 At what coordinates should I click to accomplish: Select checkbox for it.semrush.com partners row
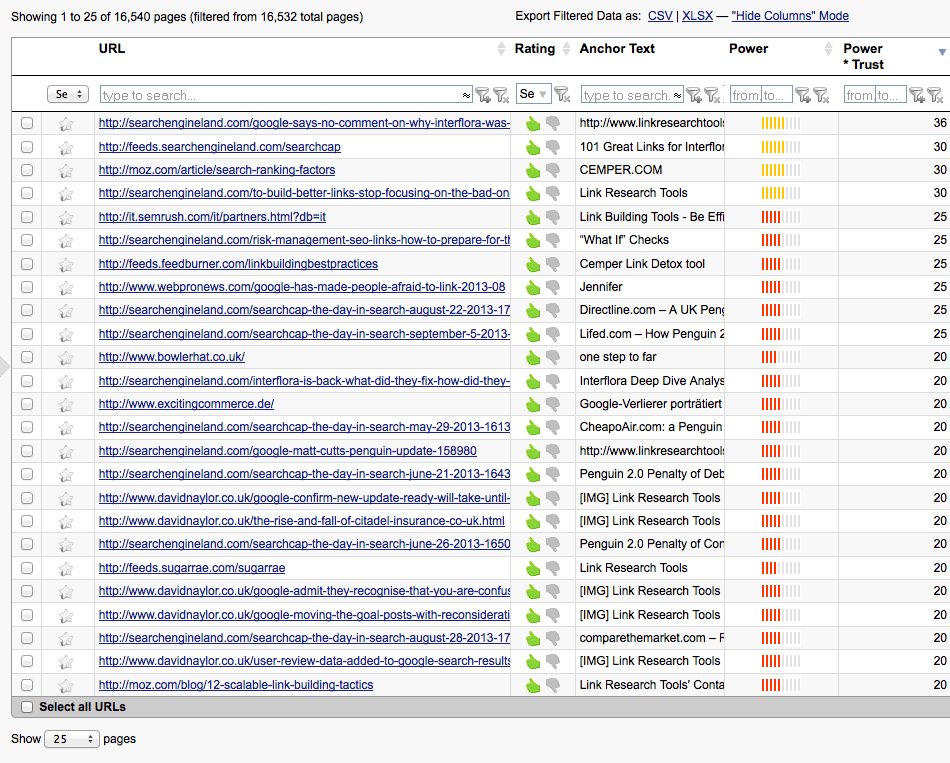click(27, 216)
